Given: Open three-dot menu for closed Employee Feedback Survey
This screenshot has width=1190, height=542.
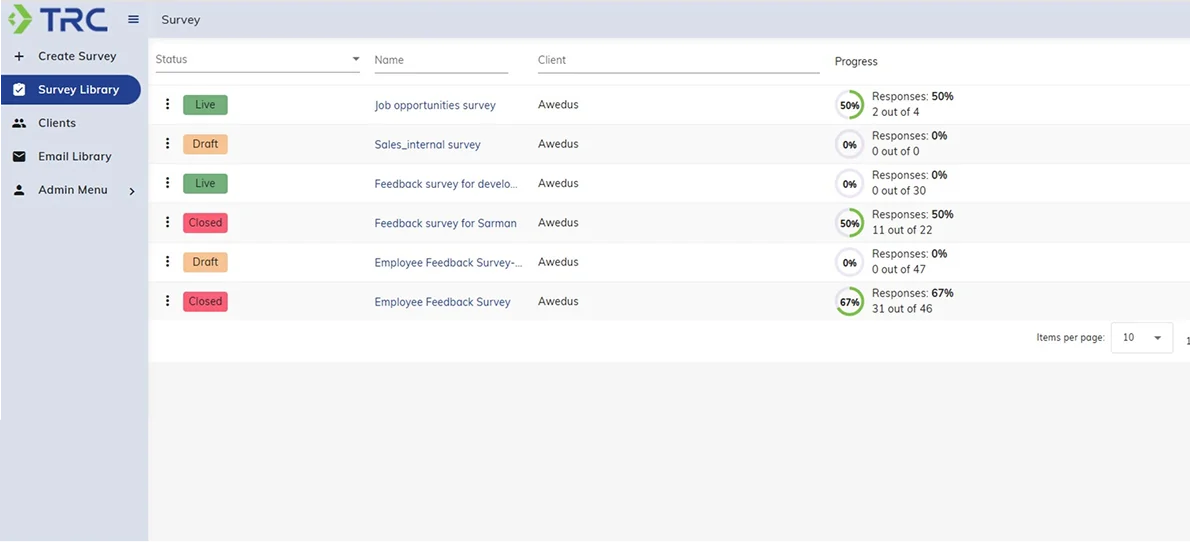Looking at the screenshot, I should click(x=168, y=301).
